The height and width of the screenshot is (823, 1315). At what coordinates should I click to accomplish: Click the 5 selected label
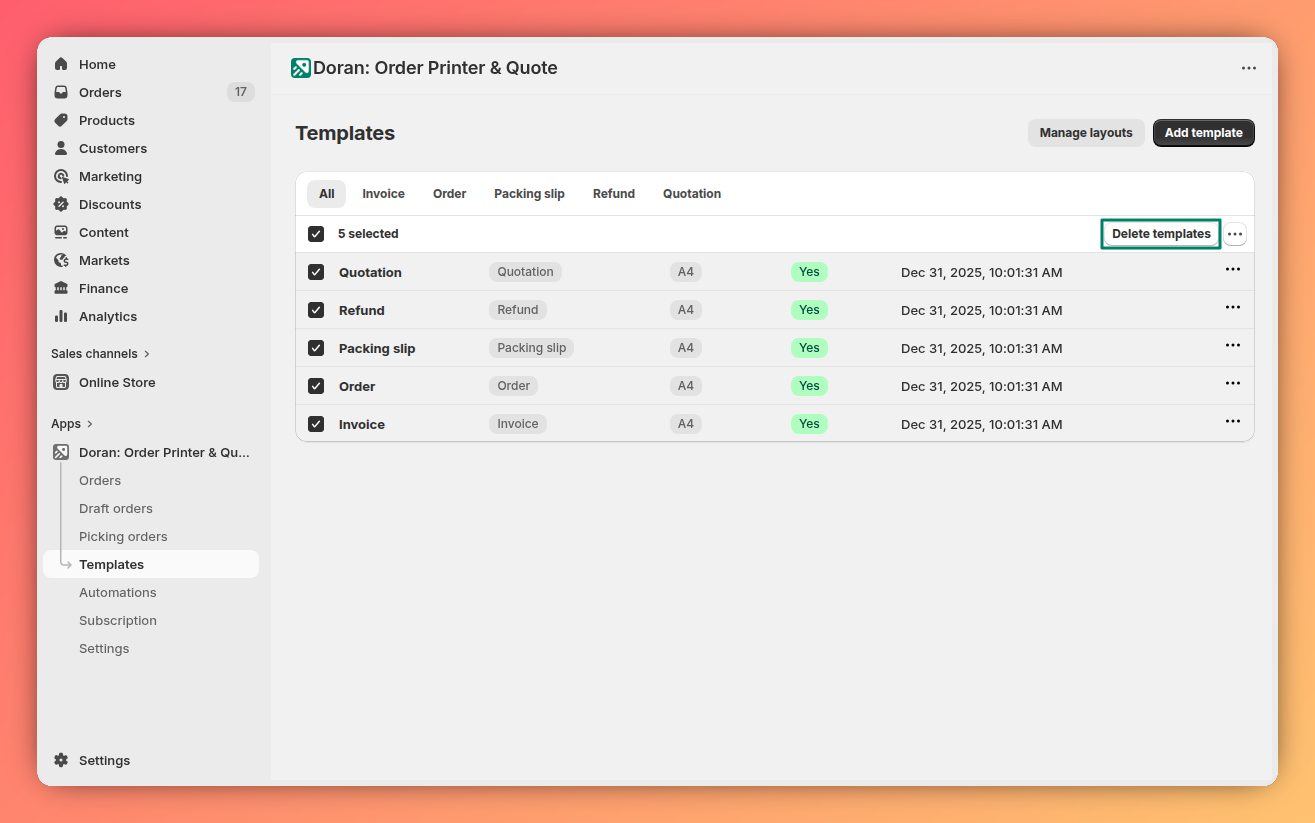368,234
